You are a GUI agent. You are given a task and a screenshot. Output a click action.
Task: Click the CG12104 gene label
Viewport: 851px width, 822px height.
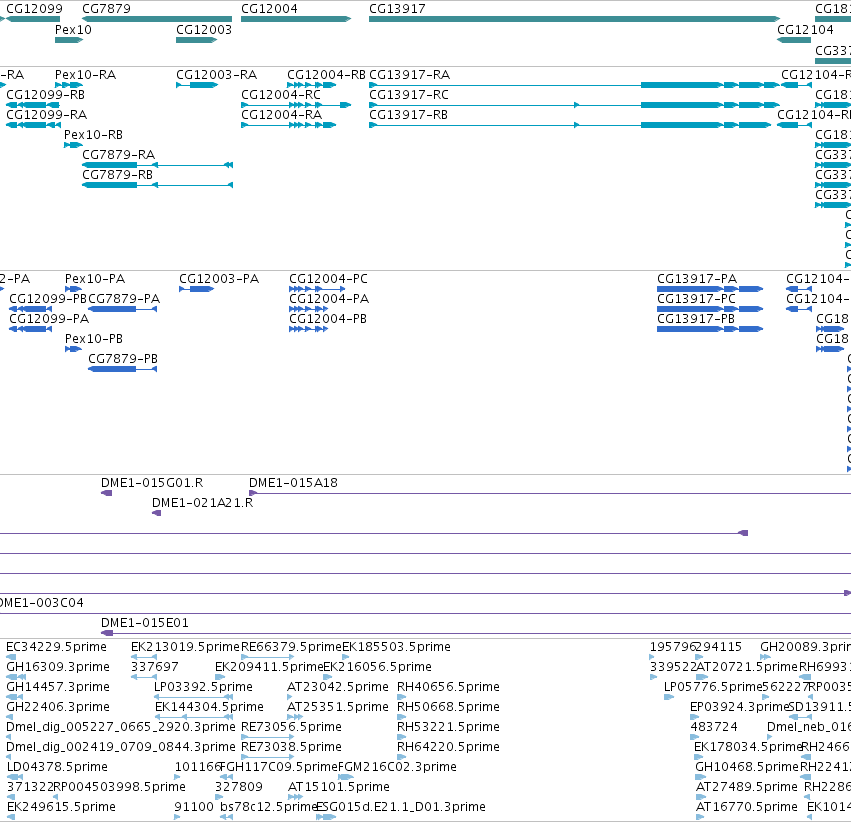805,29
